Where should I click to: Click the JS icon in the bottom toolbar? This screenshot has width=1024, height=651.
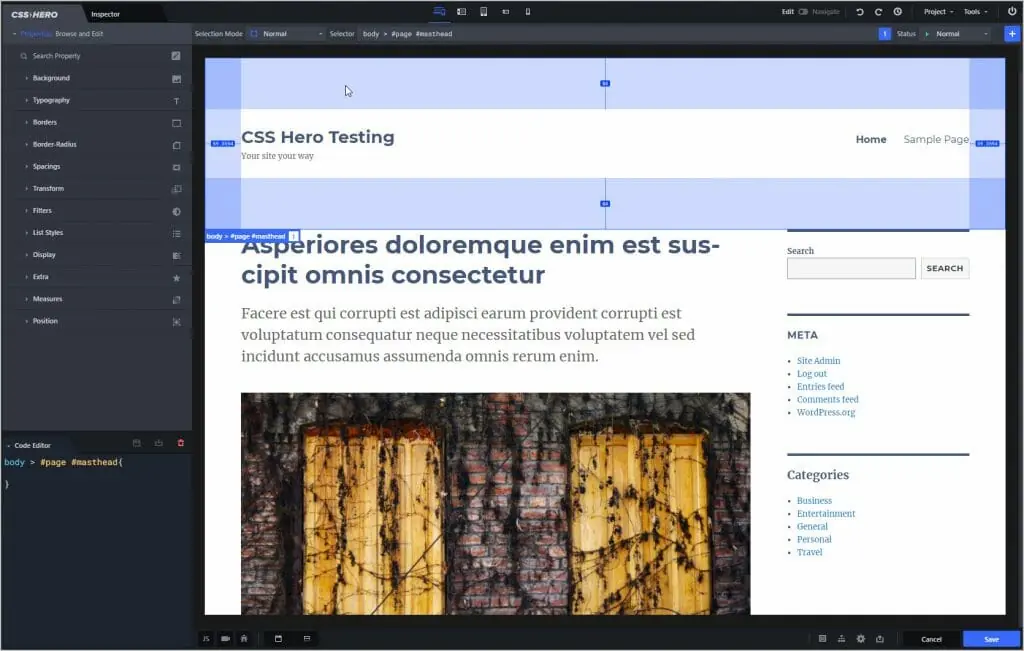(206, 638)
